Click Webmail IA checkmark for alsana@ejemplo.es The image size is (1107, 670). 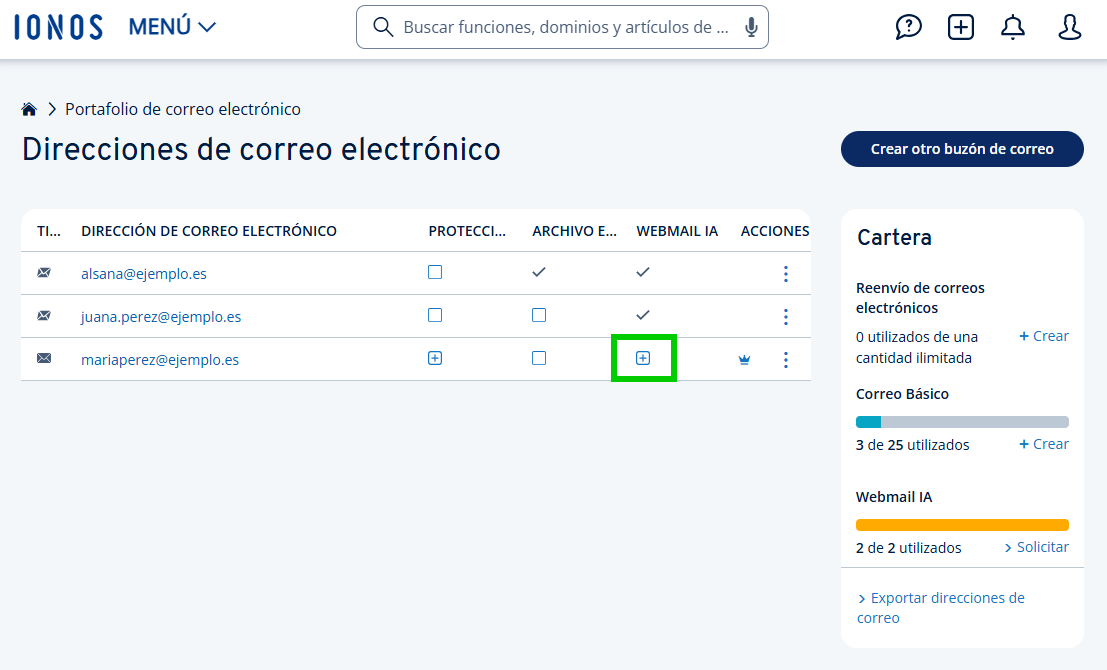642,272
